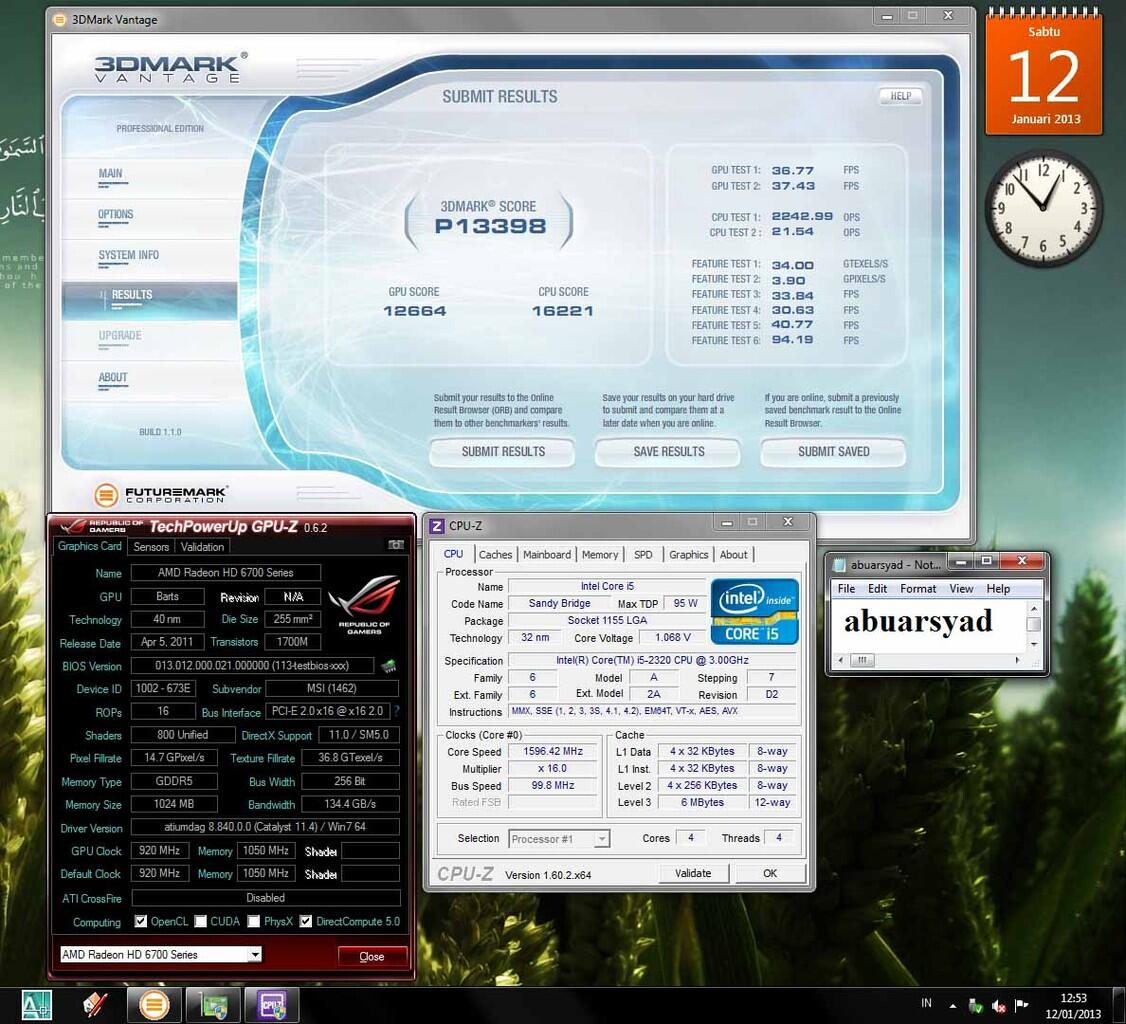Toggle the DirectCompute 5.0 checkbox
Screen dimensions: 1126x1024
(306, 921)
